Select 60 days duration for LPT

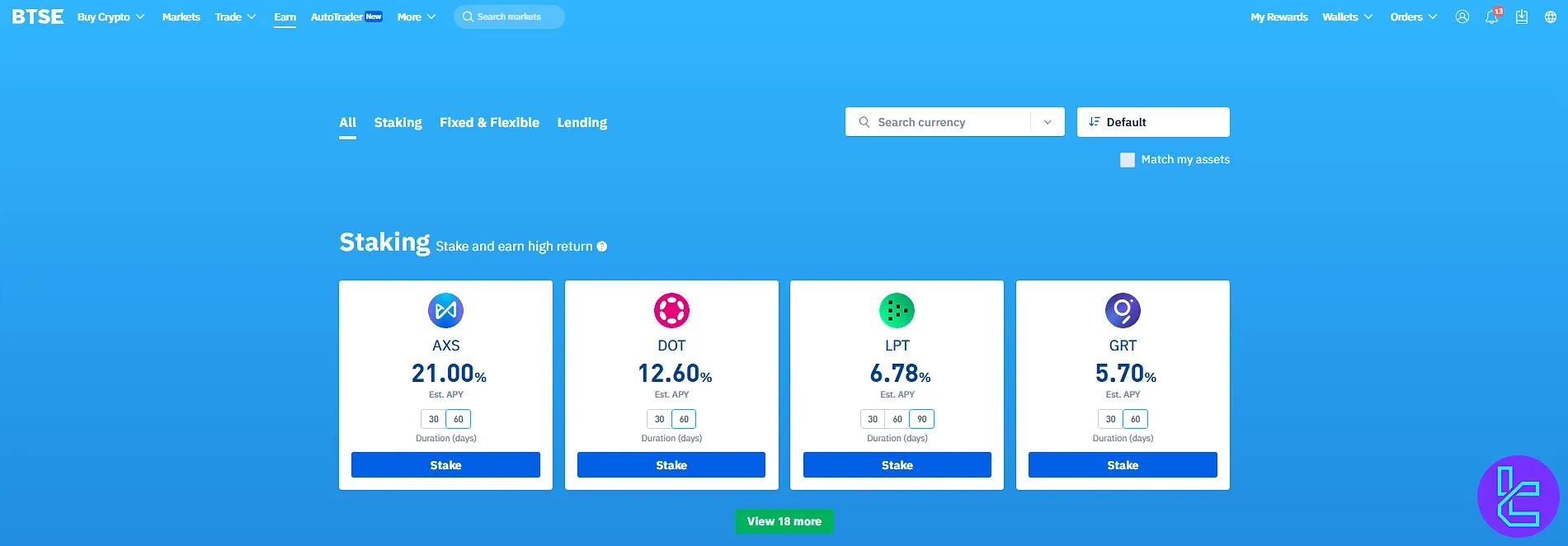click(x=897, y=419)
